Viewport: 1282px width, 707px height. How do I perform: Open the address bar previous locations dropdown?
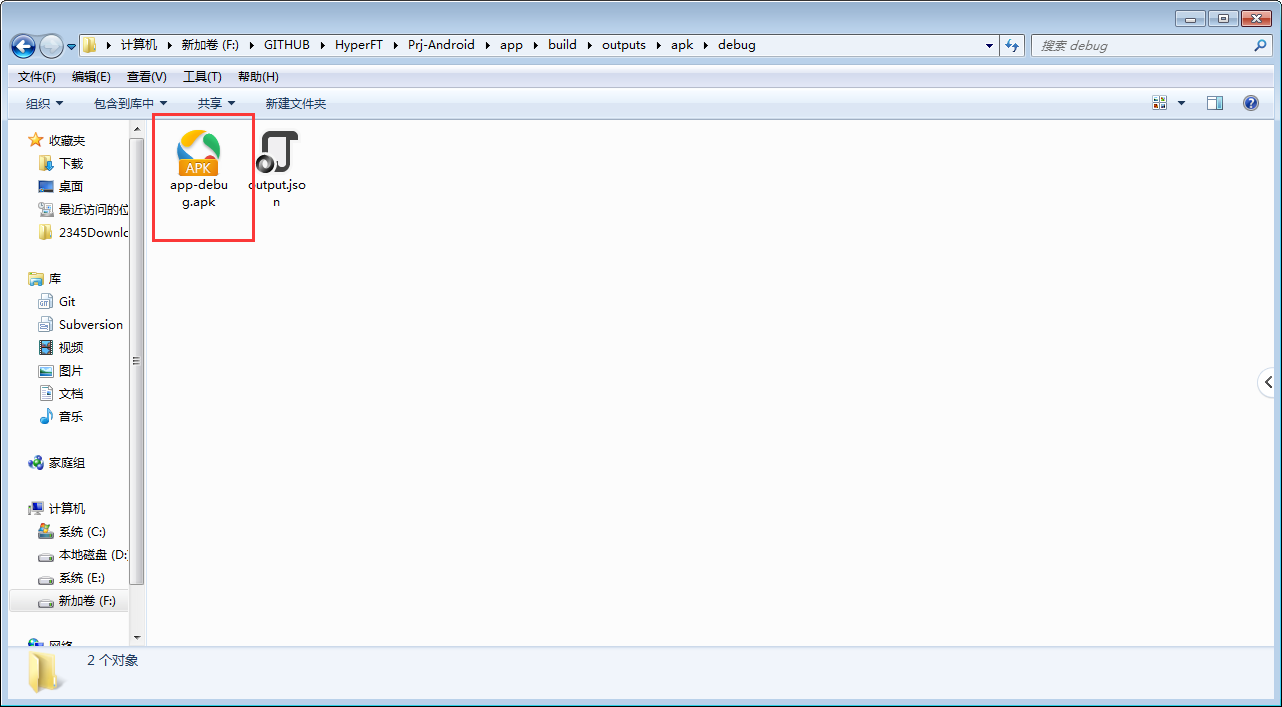(989, 45)
